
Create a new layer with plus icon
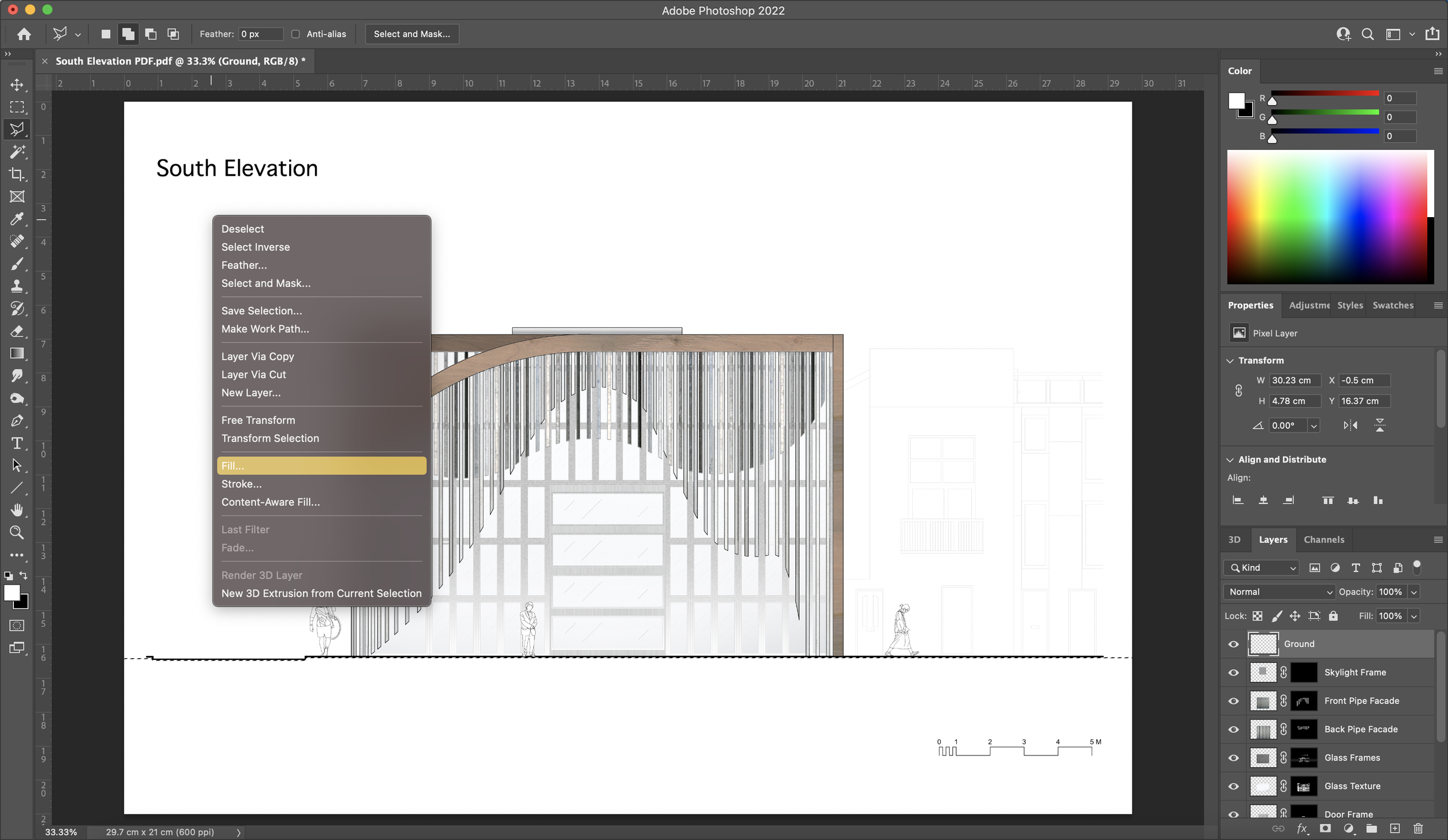pos(1395,829)
